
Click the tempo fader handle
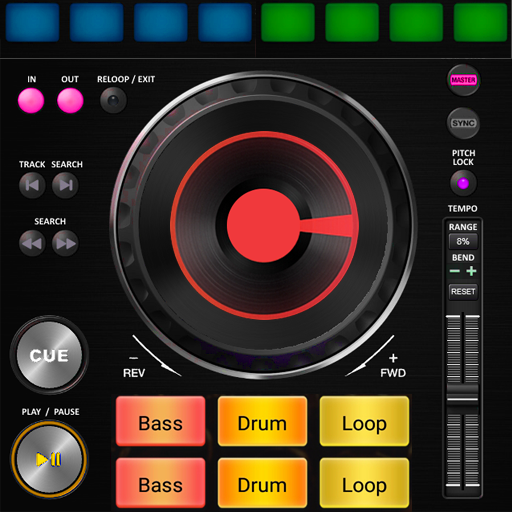point(463,398)
